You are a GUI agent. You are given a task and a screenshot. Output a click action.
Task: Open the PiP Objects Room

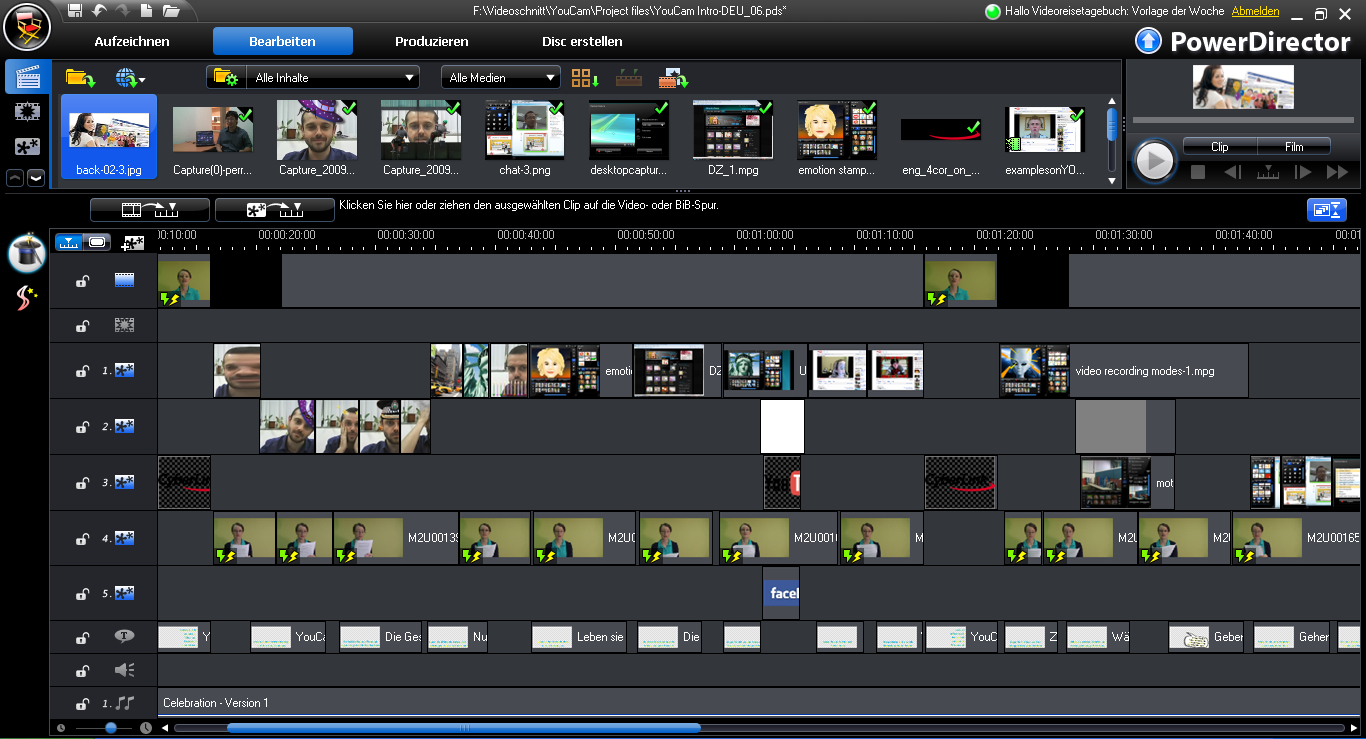click(x=27, y=146)
